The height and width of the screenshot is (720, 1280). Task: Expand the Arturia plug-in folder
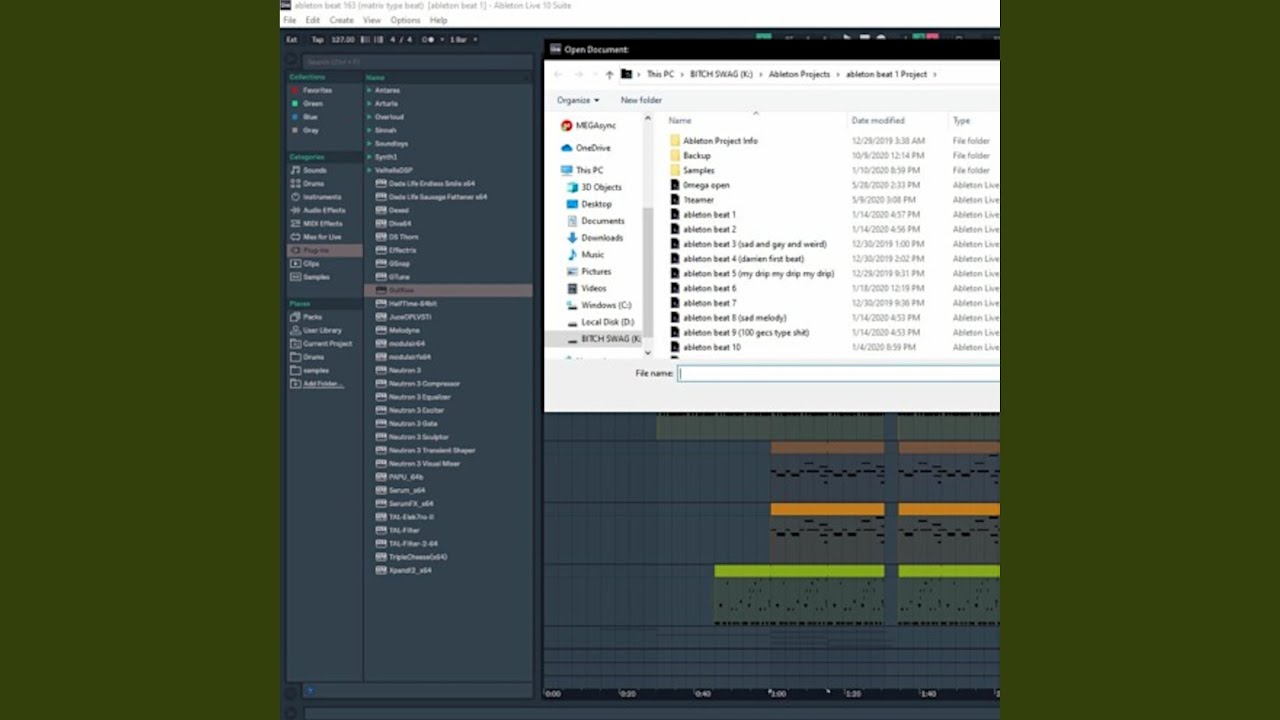[369, 103]
